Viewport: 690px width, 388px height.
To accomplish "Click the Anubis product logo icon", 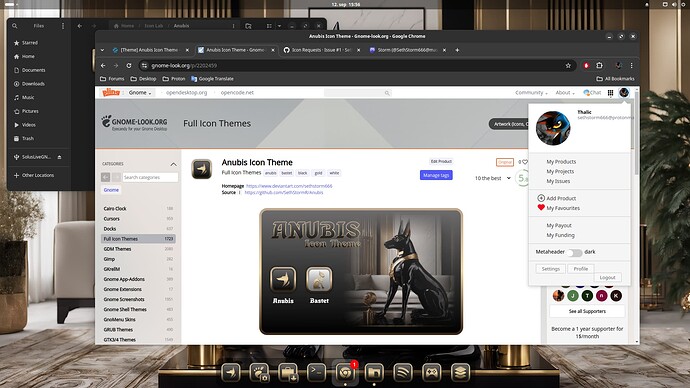I will tap(202, 169).
